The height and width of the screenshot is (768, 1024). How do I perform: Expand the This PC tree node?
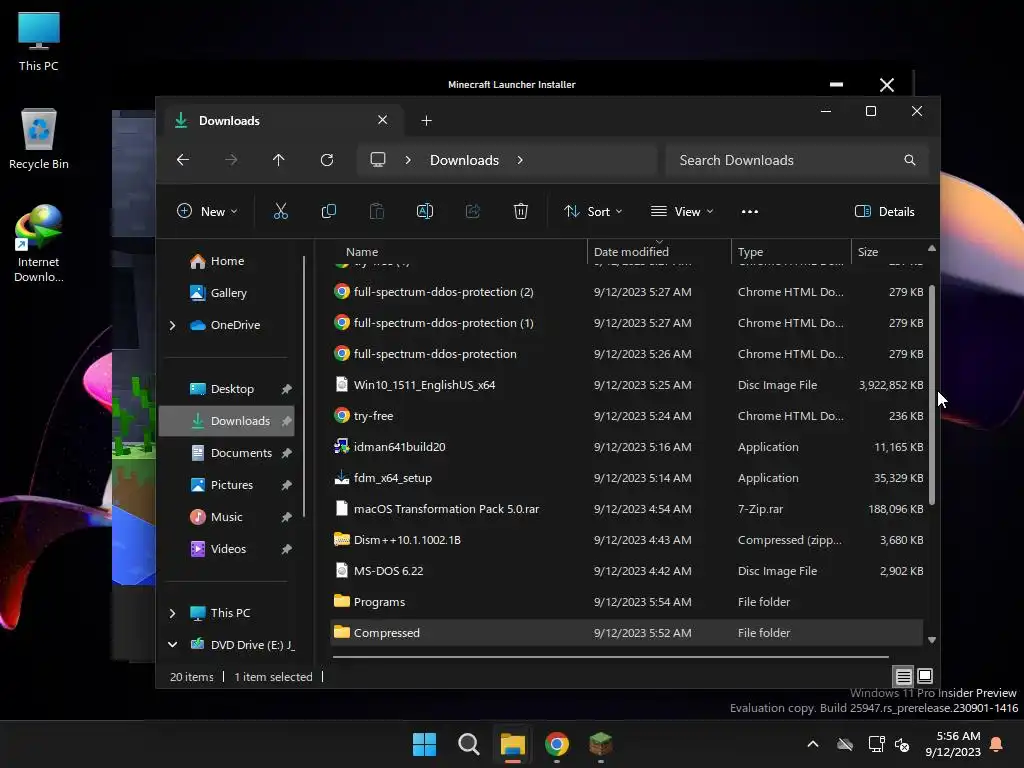point(172,613)
